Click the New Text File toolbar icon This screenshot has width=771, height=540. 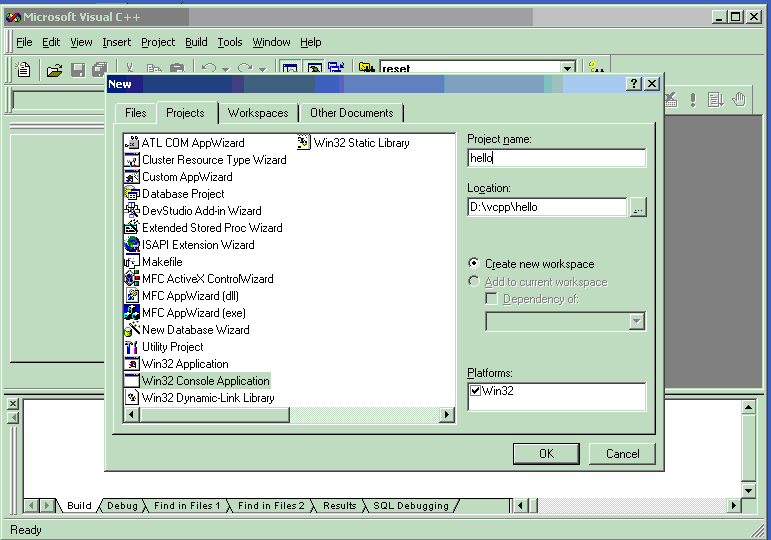click(23, 69)
